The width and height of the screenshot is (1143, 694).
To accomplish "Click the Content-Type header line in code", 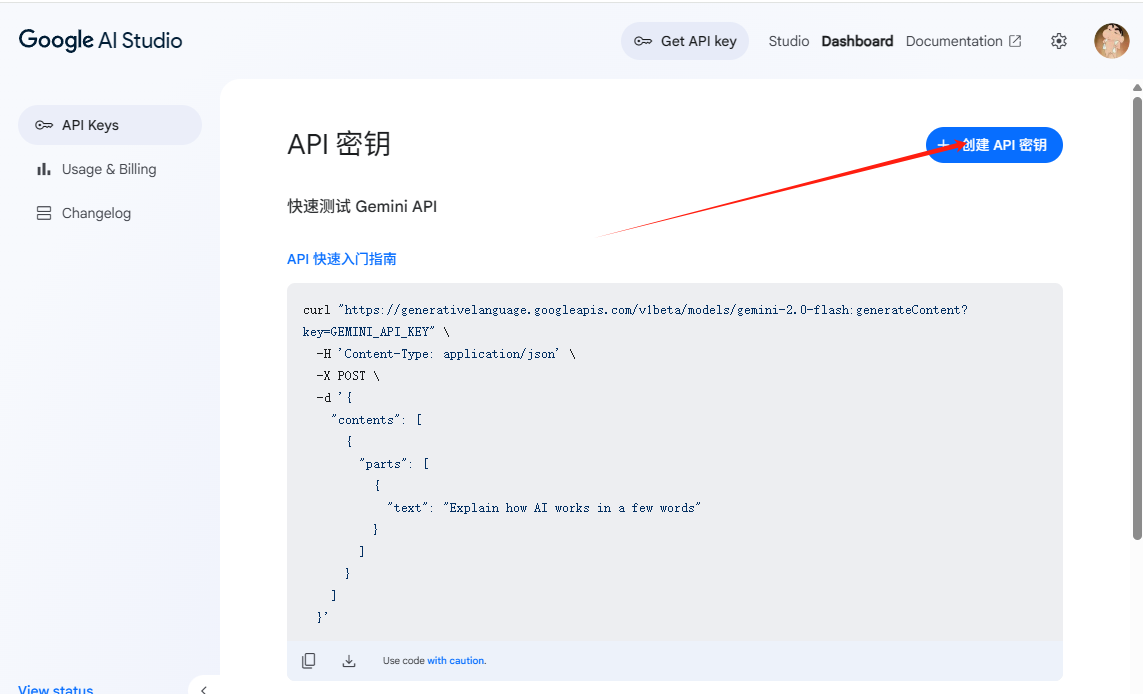I will [446, 354].
